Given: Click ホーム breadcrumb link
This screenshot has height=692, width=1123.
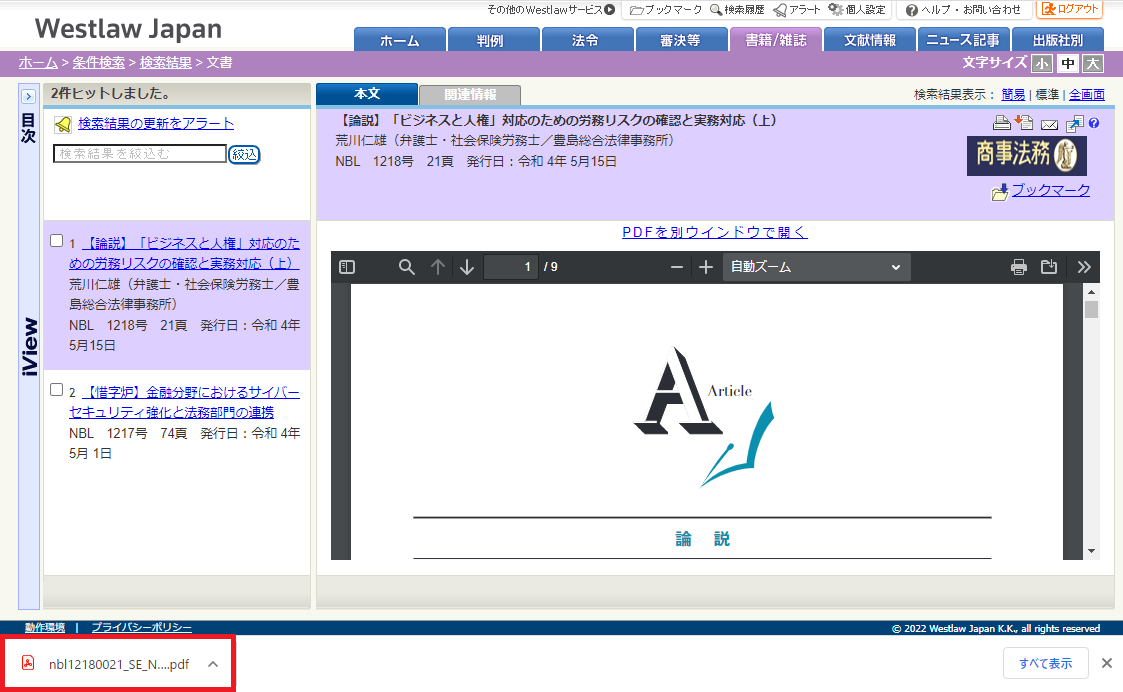Looking at the screenshot, I should click(38, 63).
